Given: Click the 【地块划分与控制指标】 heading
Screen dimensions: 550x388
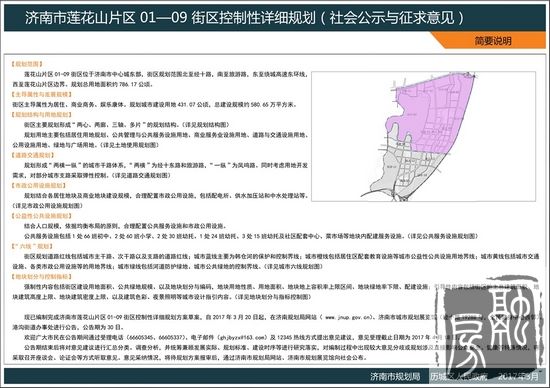Looking at the screenshot, I should [42, 276].
